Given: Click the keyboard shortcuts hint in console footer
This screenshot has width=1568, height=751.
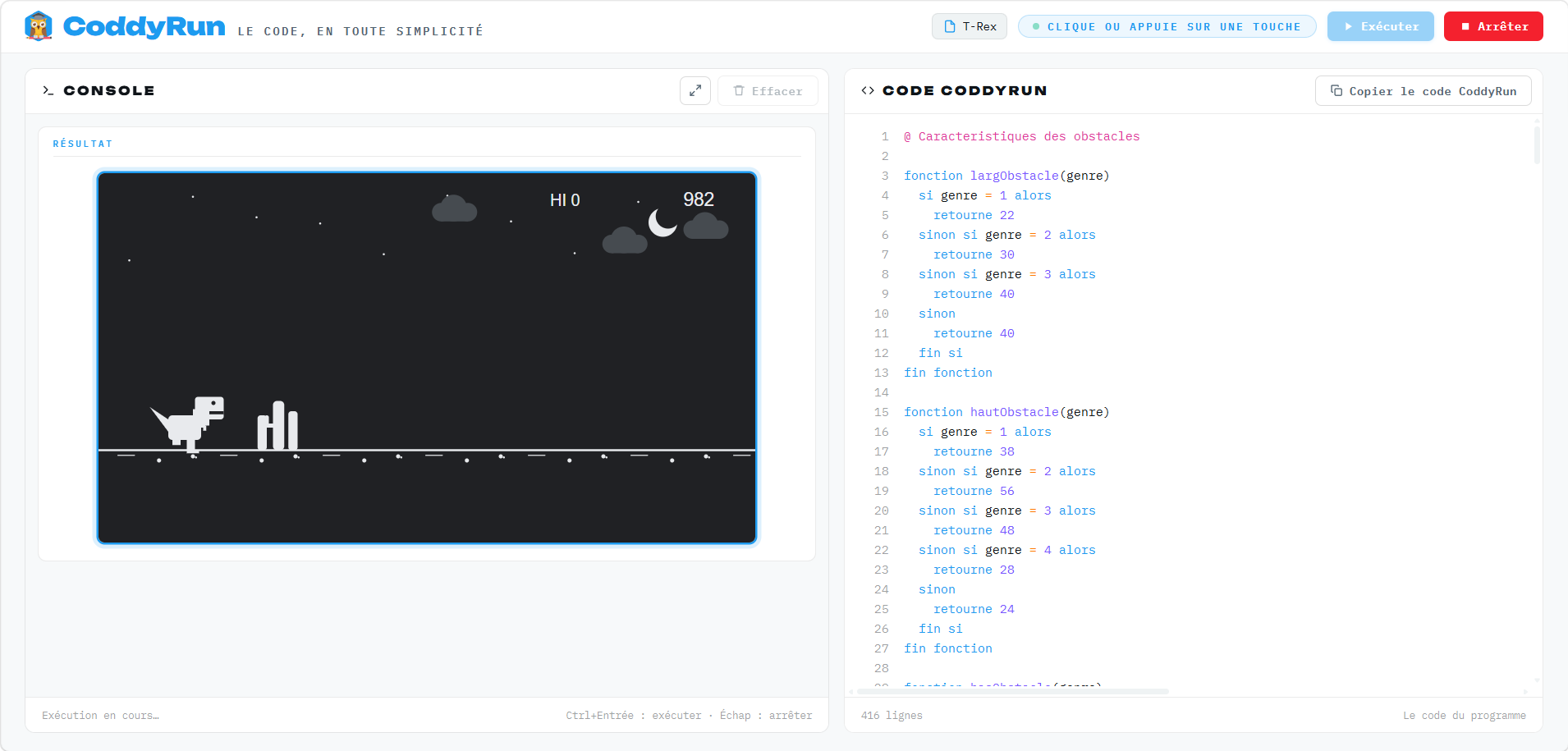Looking at the screenshot, I should tap(689, 716).
